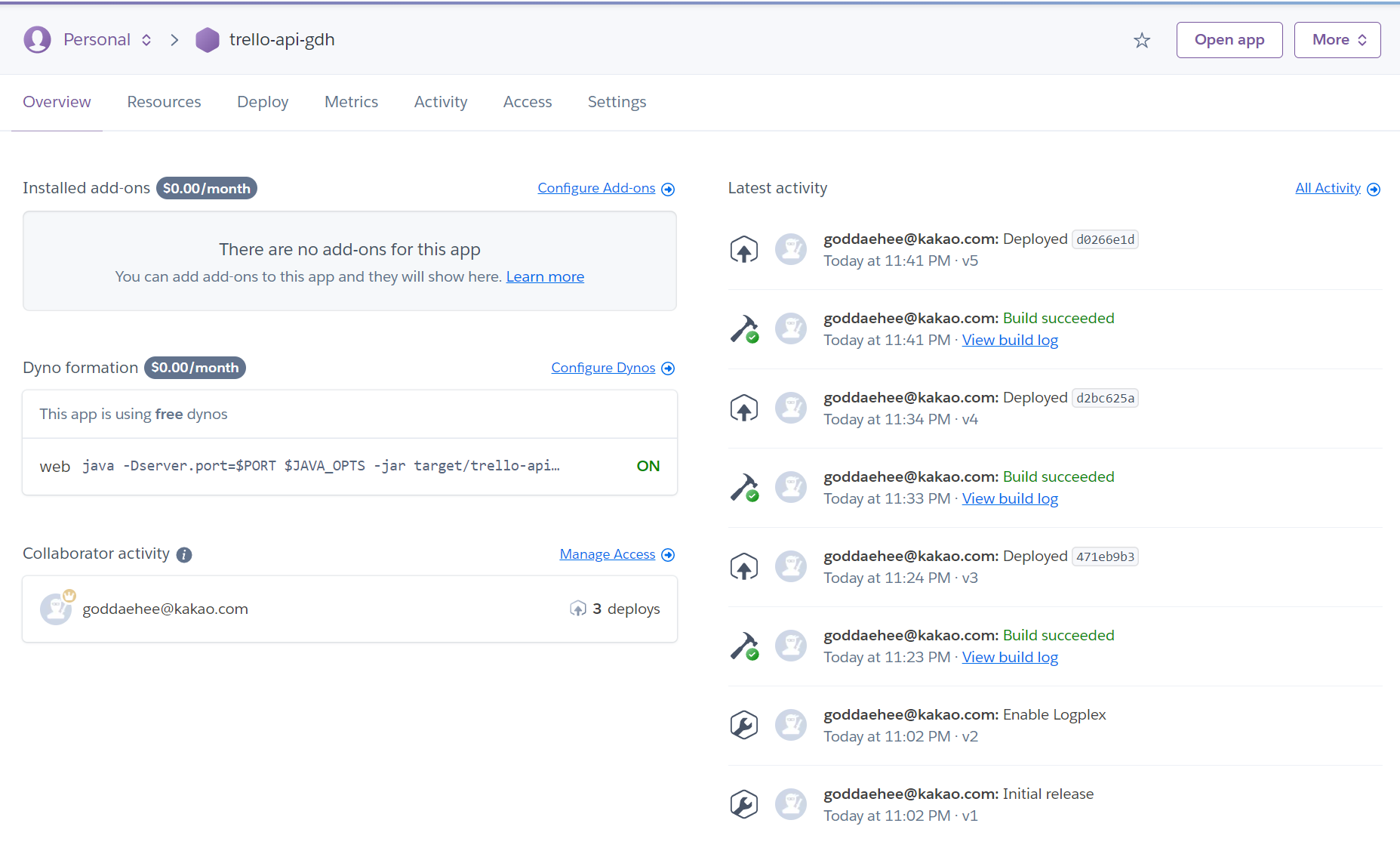The image size is (1400, 851).
Task: Click the web dyno java command text
Action: tap(321, 466)
